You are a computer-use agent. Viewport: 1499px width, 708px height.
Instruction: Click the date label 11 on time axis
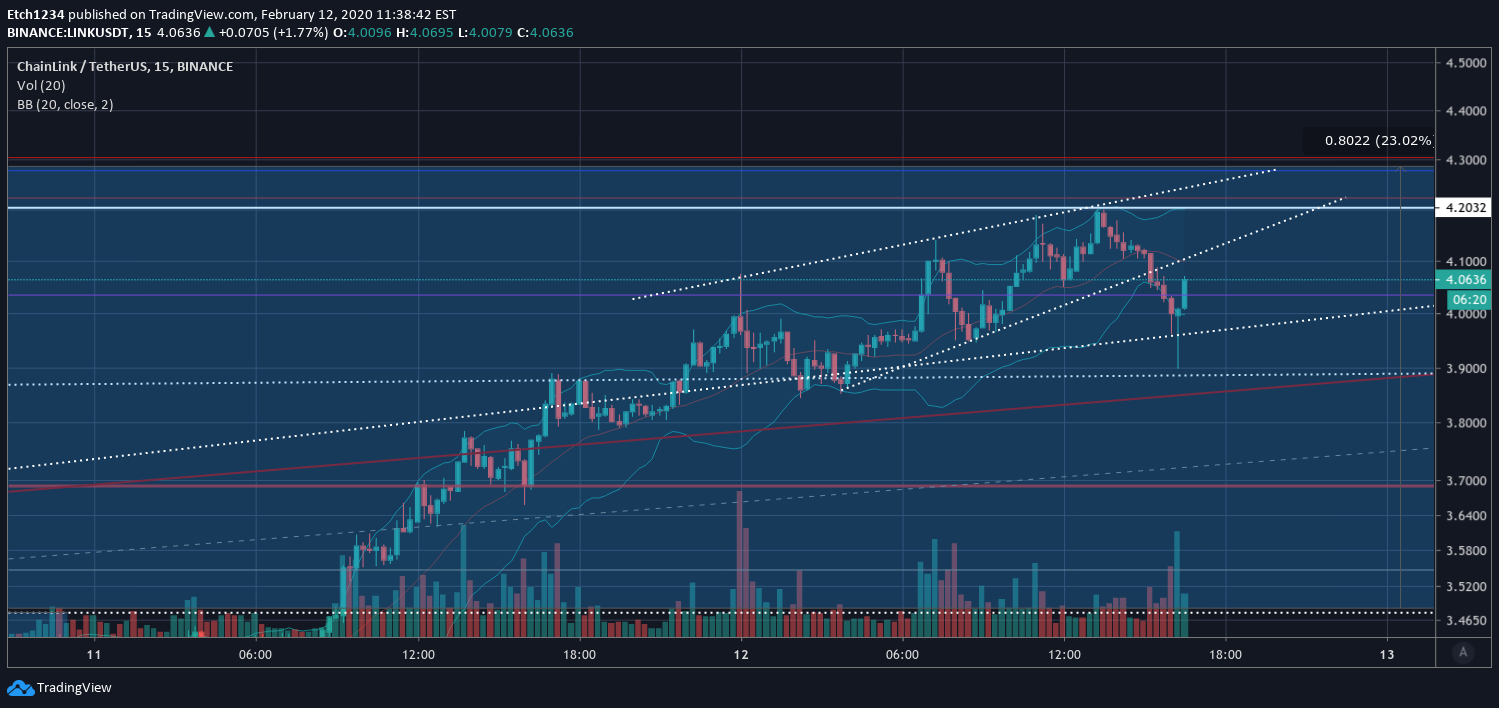click(94, 654)
